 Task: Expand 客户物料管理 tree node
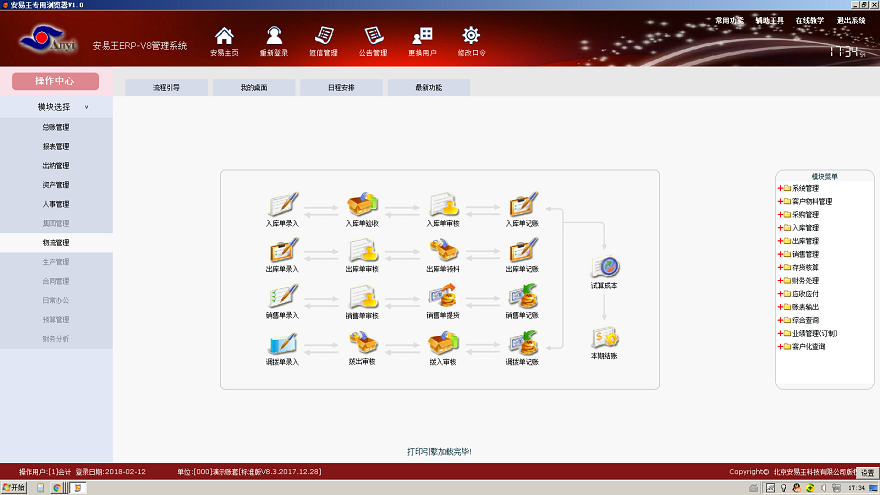pyautogui.click(x=780, y=201)
